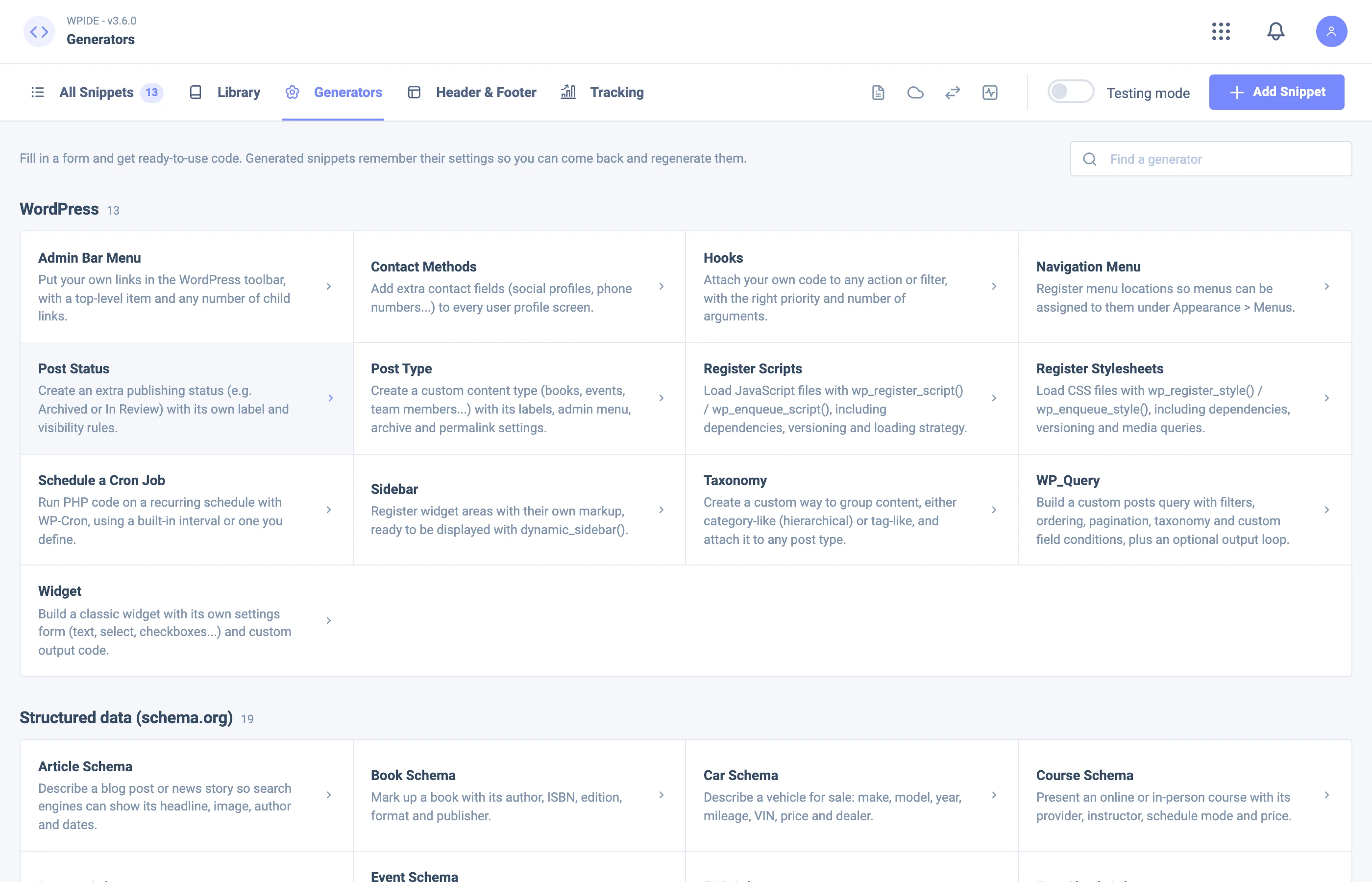1372x882 pixels.
Task: Click the gear icon beside Generators
Action: coord(292,93)
